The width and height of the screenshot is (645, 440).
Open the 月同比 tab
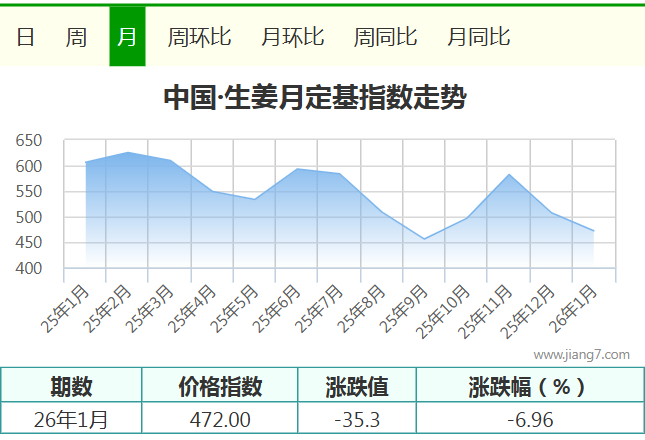point(478,37)
